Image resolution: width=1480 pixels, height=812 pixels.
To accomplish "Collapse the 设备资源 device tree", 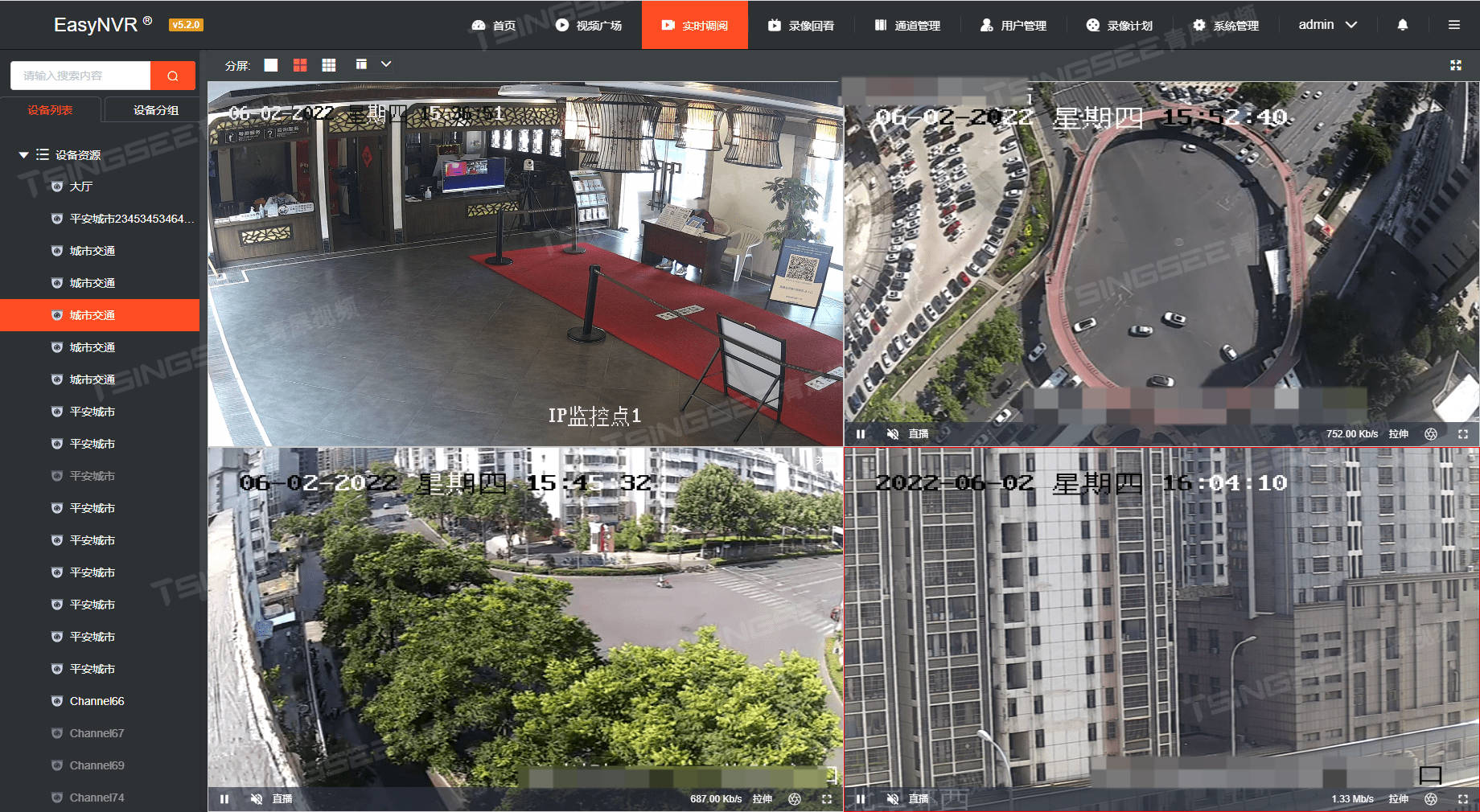I will (23, 154).
